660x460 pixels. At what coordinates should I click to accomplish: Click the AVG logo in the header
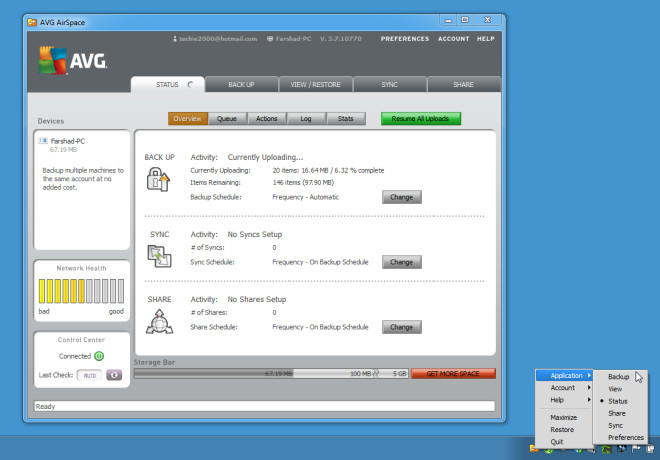[x=73, y=61]
